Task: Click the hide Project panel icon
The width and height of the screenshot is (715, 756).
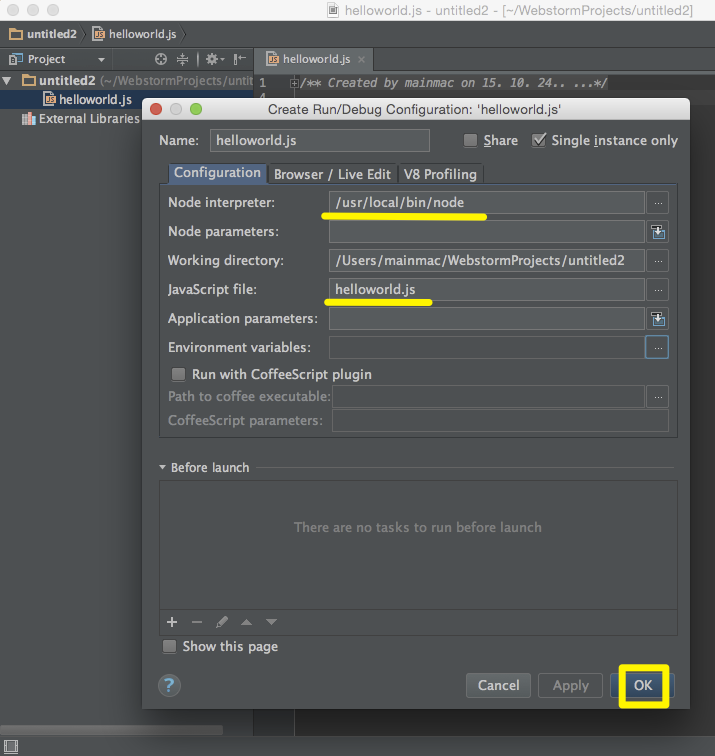Action: 240,59
